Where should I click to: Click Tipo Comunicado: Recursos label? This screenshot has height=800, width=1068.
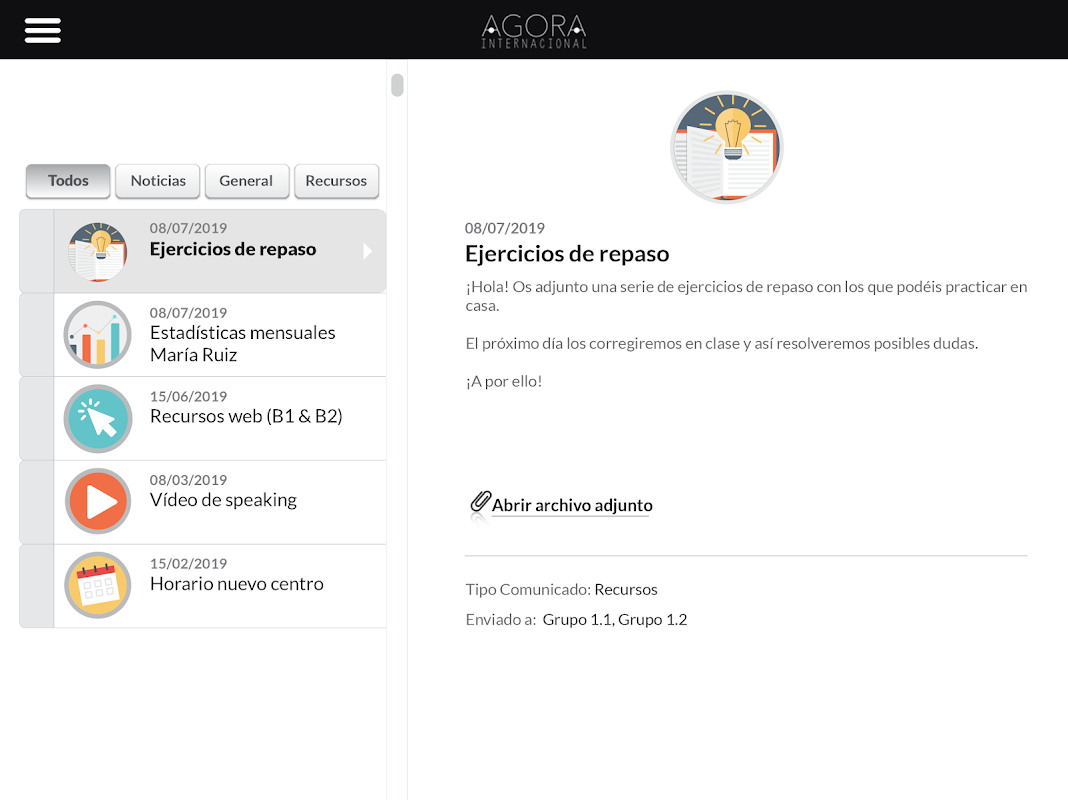coord(562,590)
